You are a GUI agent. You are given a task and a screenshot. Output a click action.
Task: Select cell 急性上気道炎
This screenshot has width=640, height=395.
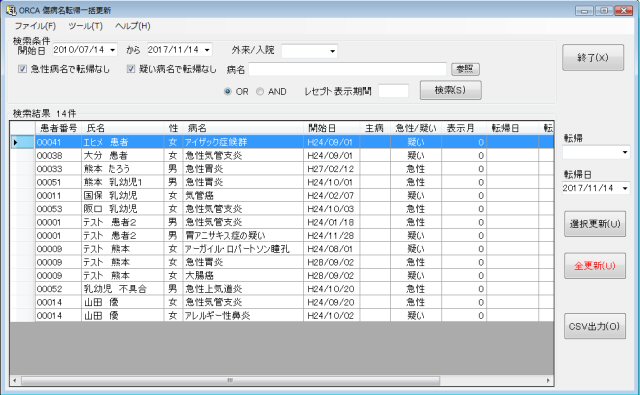coord(243,289)
